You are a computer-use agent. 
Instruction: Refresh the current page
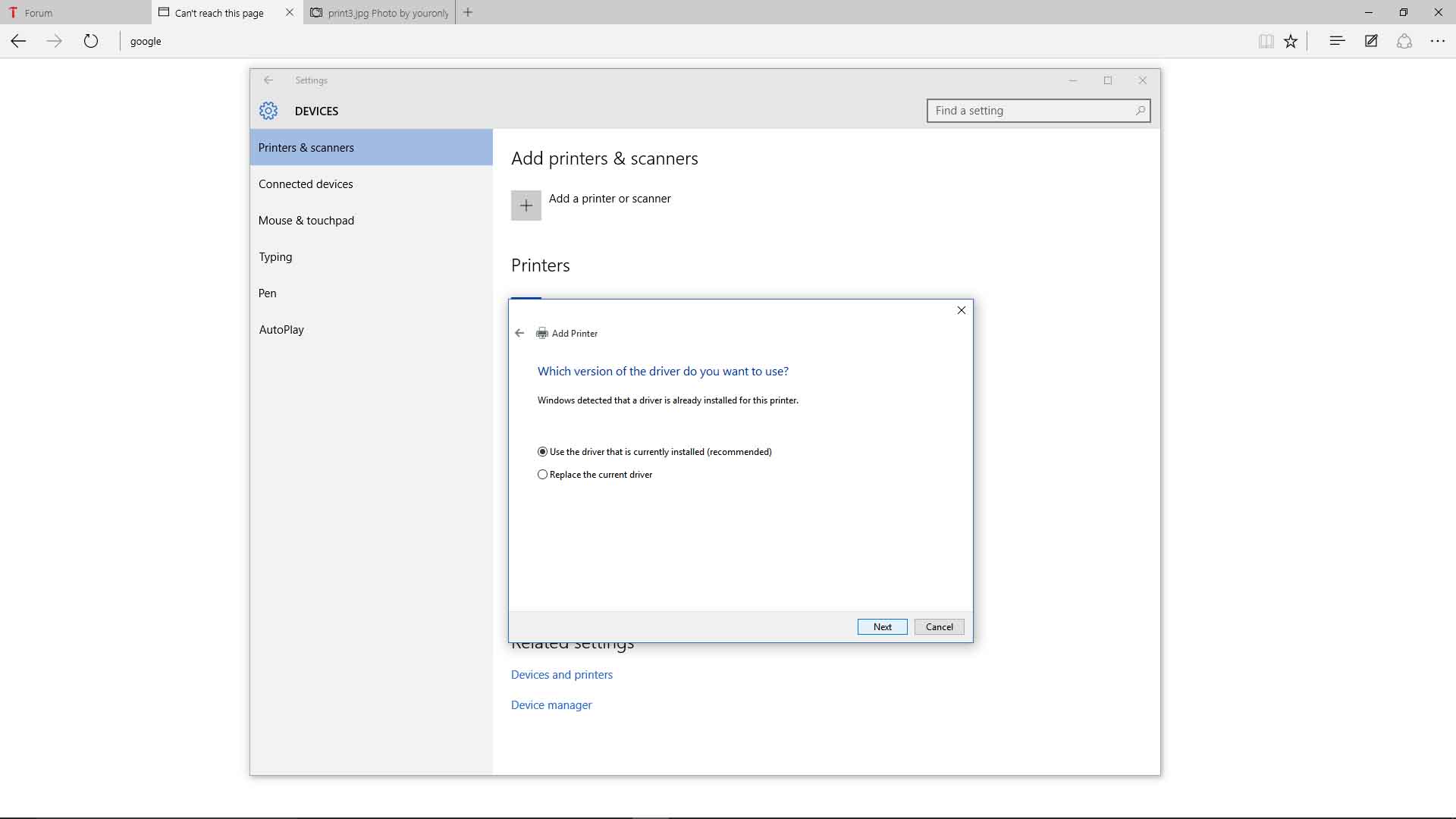(x=90, y=41)
